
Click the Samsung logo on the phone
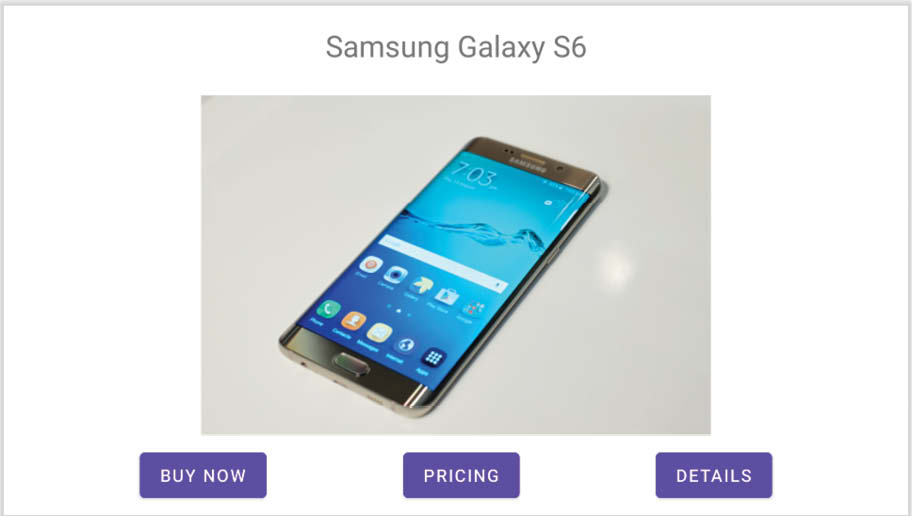pyautogui.click(x=528, y=165)
